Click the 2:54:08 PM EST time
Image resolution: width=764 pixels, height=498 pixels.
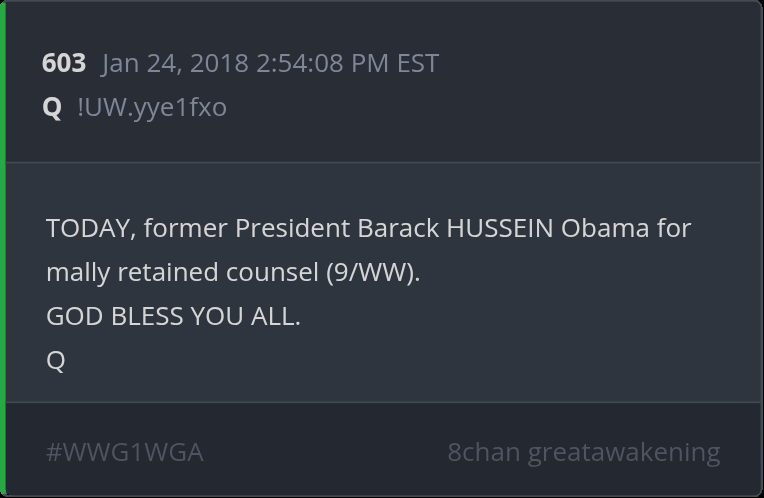pos(347,63)
